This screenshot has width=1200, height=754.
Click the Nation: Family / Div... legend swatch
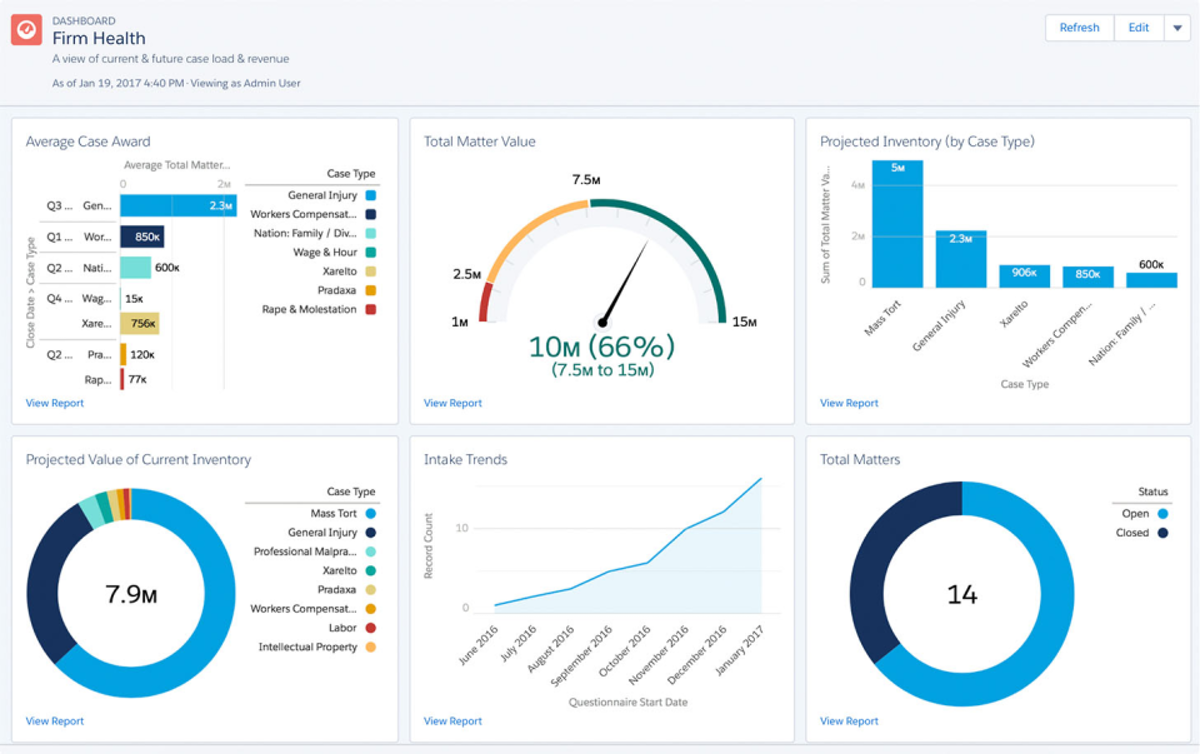[371, 234]
